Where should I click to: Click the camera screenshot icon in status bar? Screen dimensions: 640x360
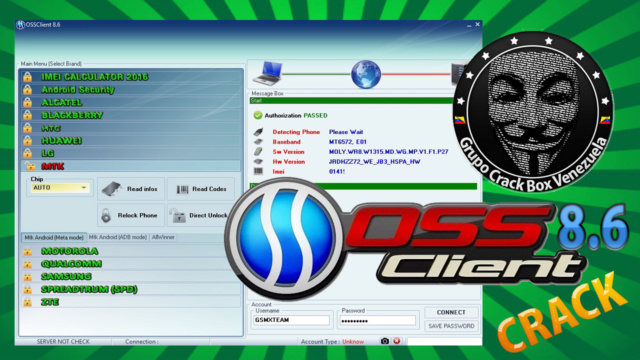[384, 341]
